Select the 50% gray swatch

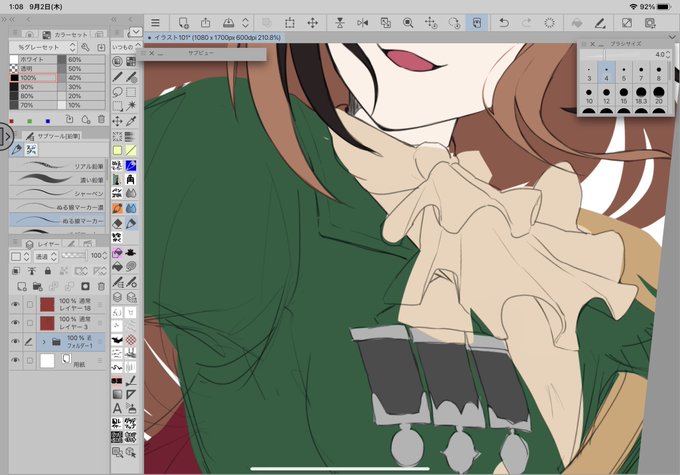click(x=81, y=69)
